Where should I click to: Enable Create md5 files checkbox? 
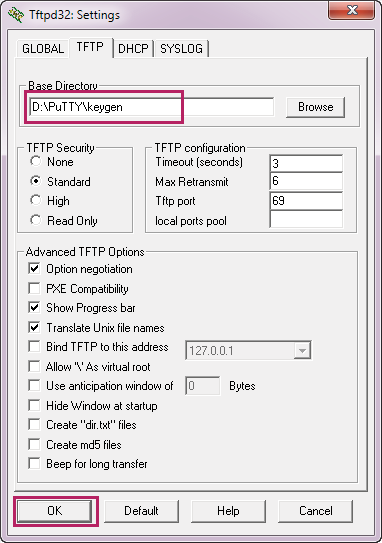tap(34, 444)
